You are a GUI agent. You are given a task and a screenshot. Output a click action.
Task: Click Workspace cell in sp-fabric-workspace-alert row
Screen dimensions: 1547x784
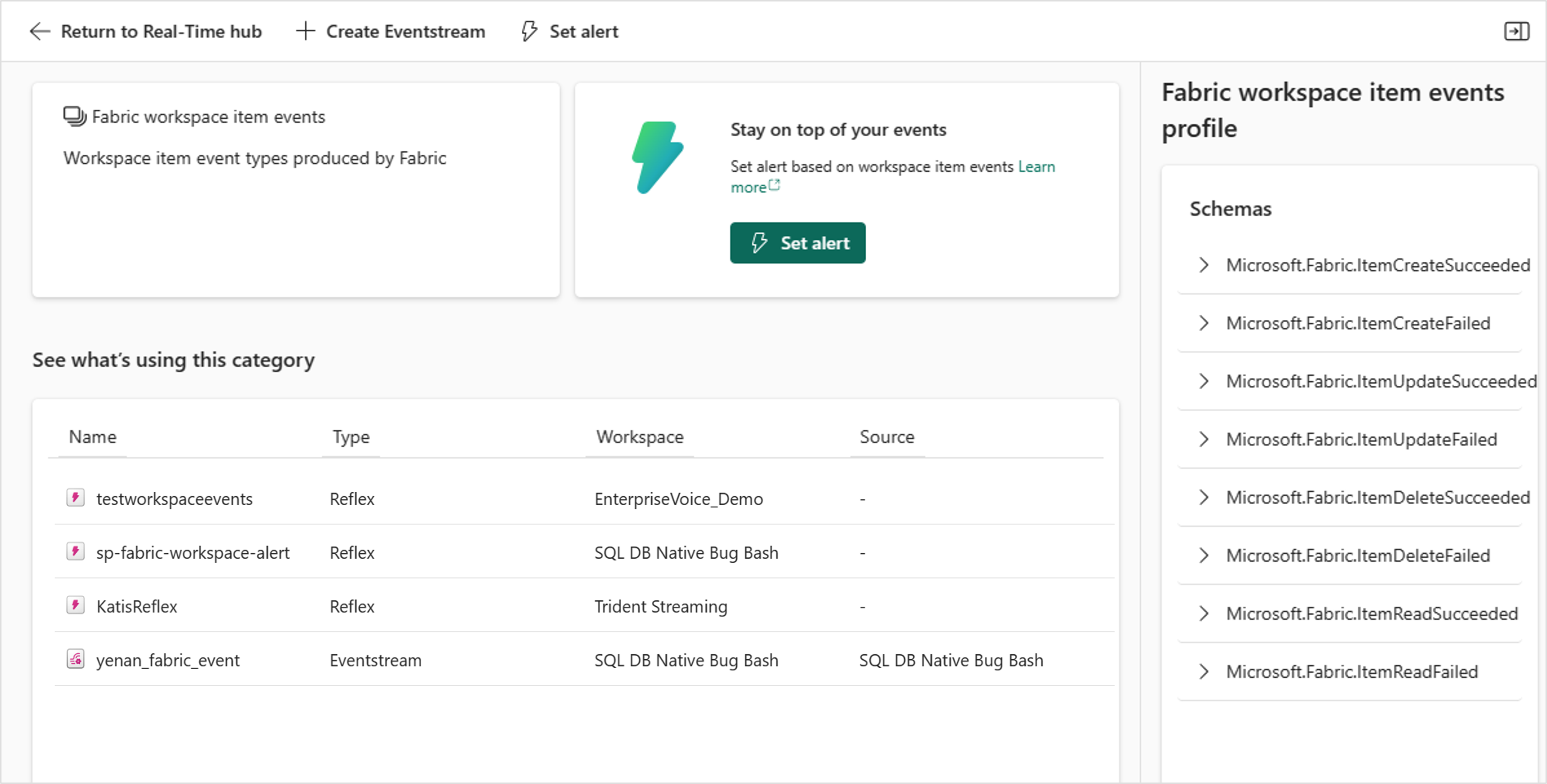(686, 553)
